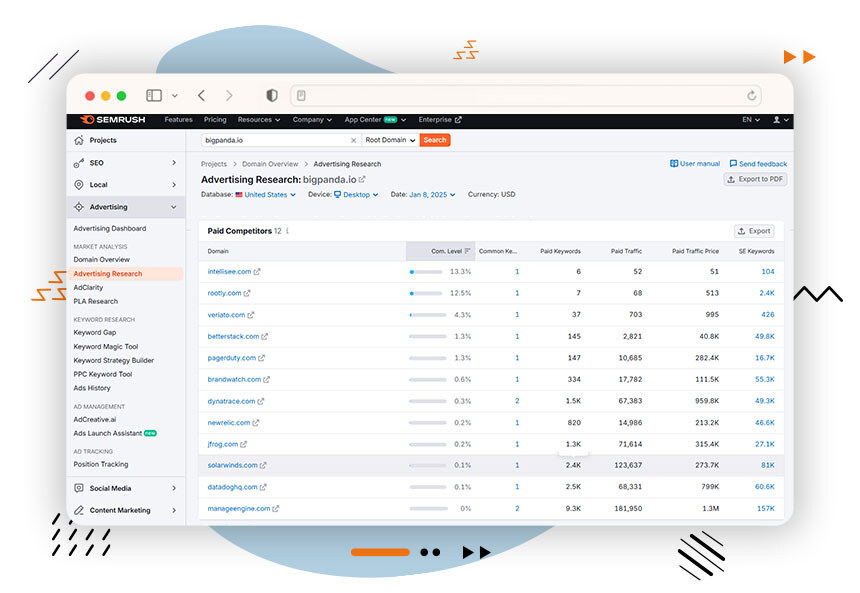Click the Export to PDF button
The height and width of the screenshot is (593, 860).
[755, 179]
